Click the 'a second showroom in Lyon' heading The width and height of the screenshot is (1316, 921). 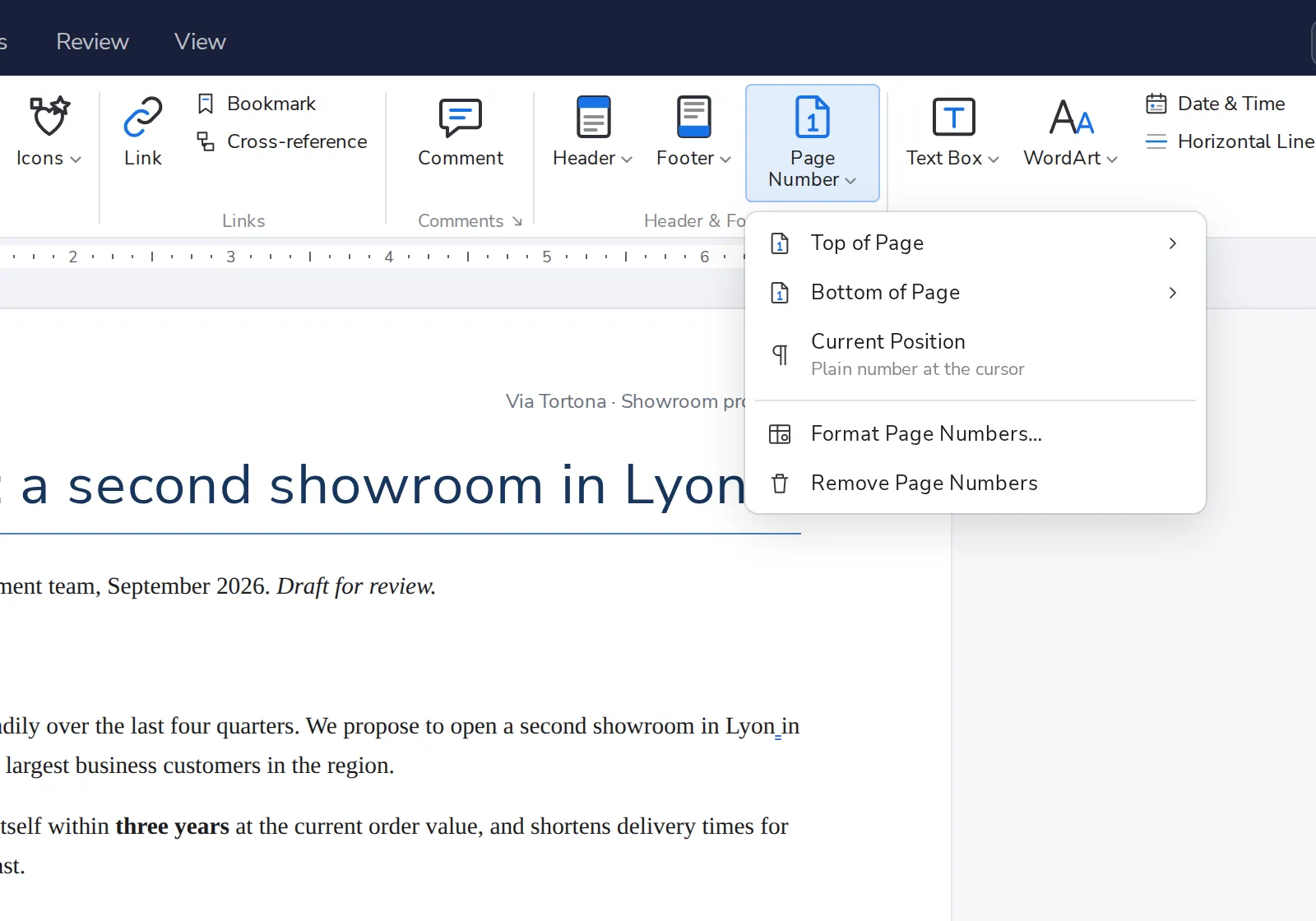pyautogui.click(x=383, y=485)
